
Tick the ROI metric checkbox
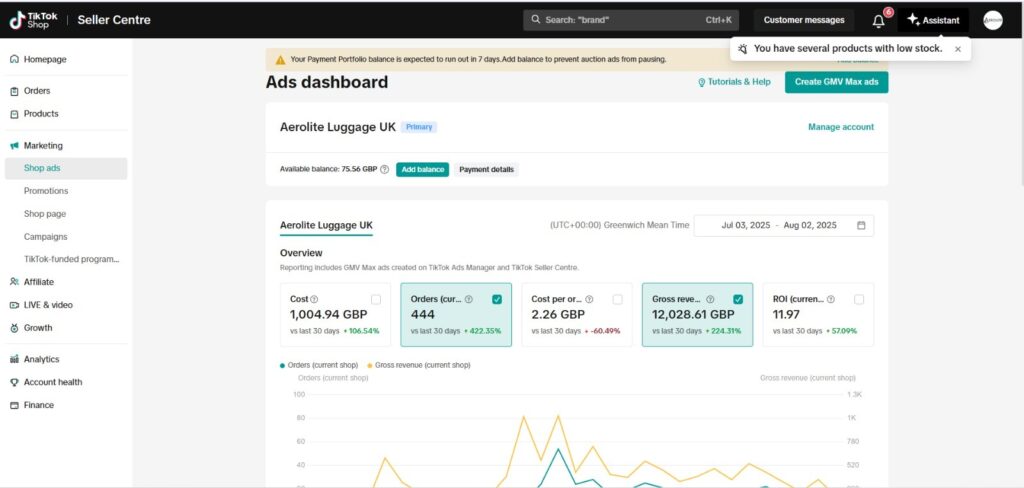(x=859, y=299)
